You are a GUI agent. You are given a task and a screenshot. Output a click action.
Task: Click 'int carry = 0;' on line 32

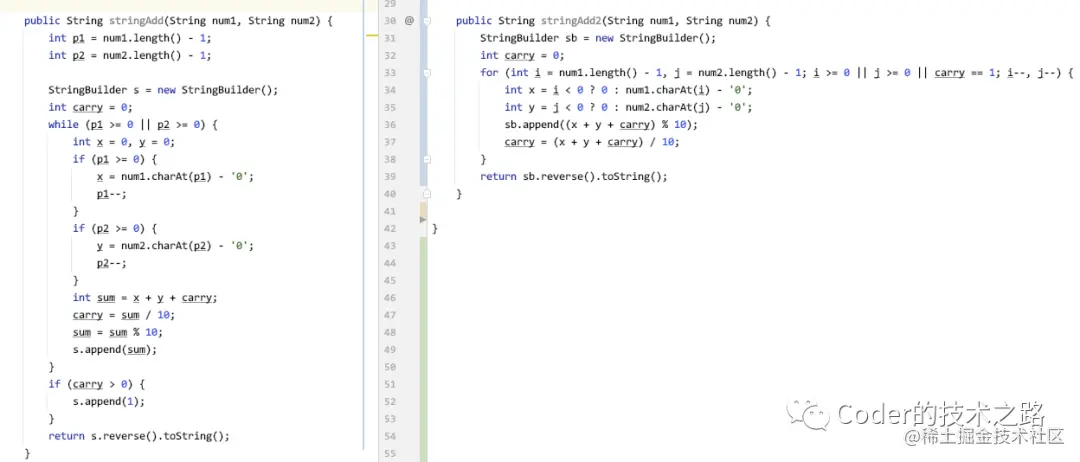coord(522,55)
